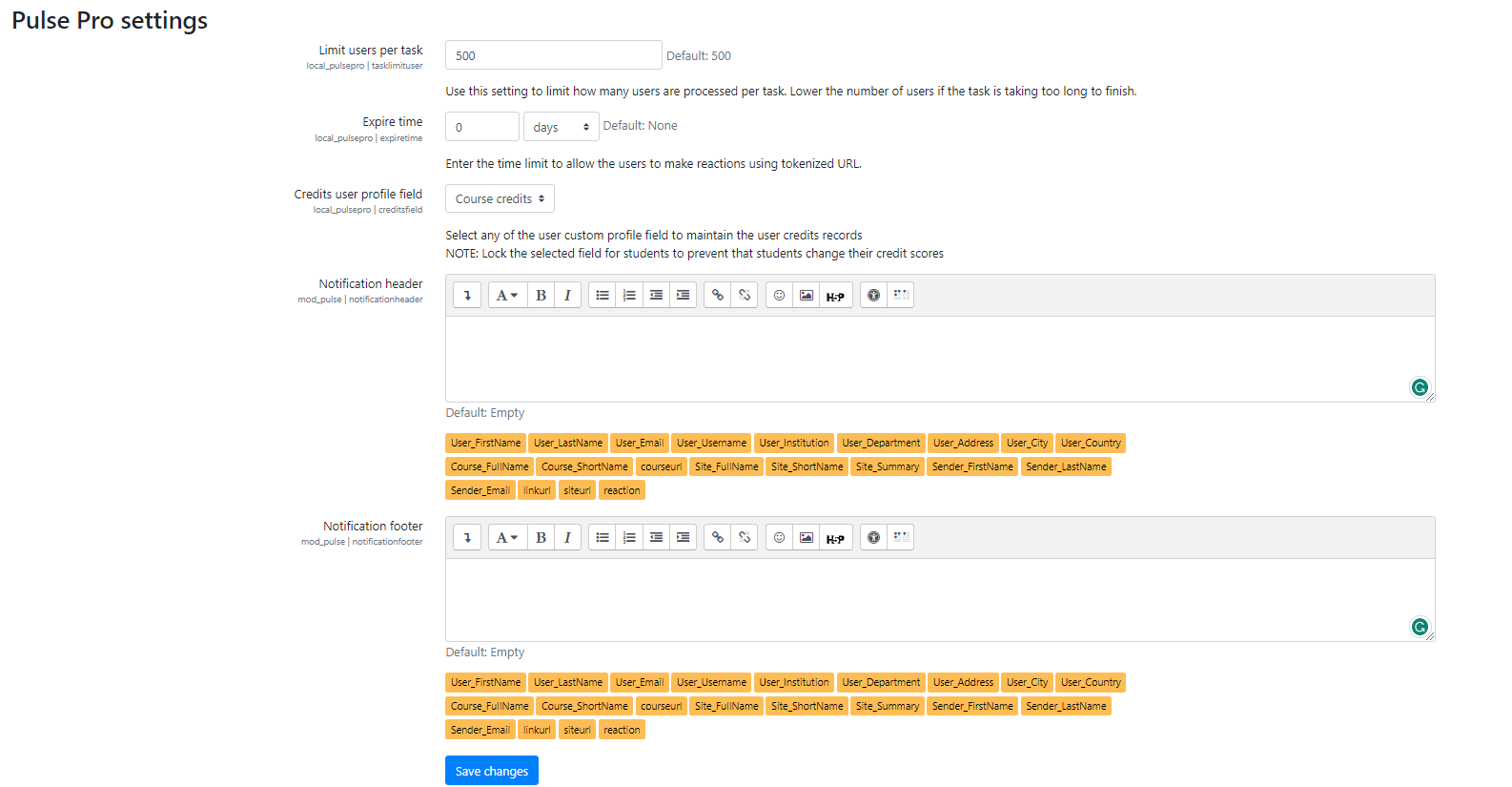Insert image in Notification footer editor

807,538
